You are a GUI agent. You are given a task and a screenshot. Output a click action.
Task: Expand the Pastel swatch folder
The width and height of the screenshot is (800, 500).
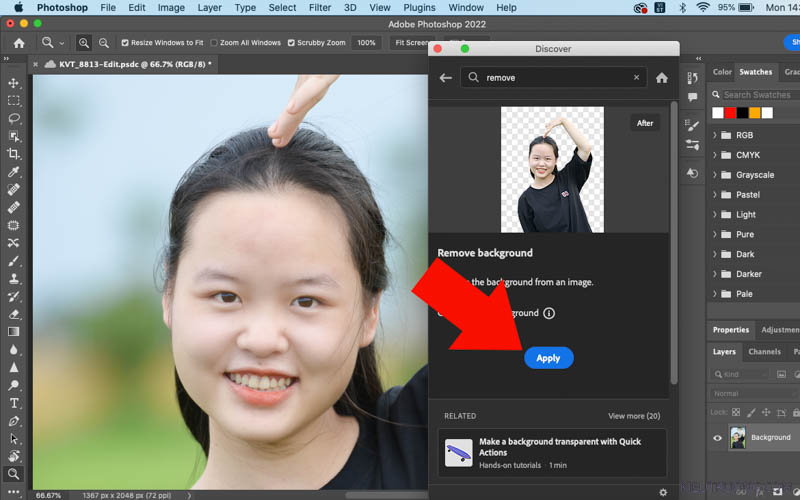[715, 195]
